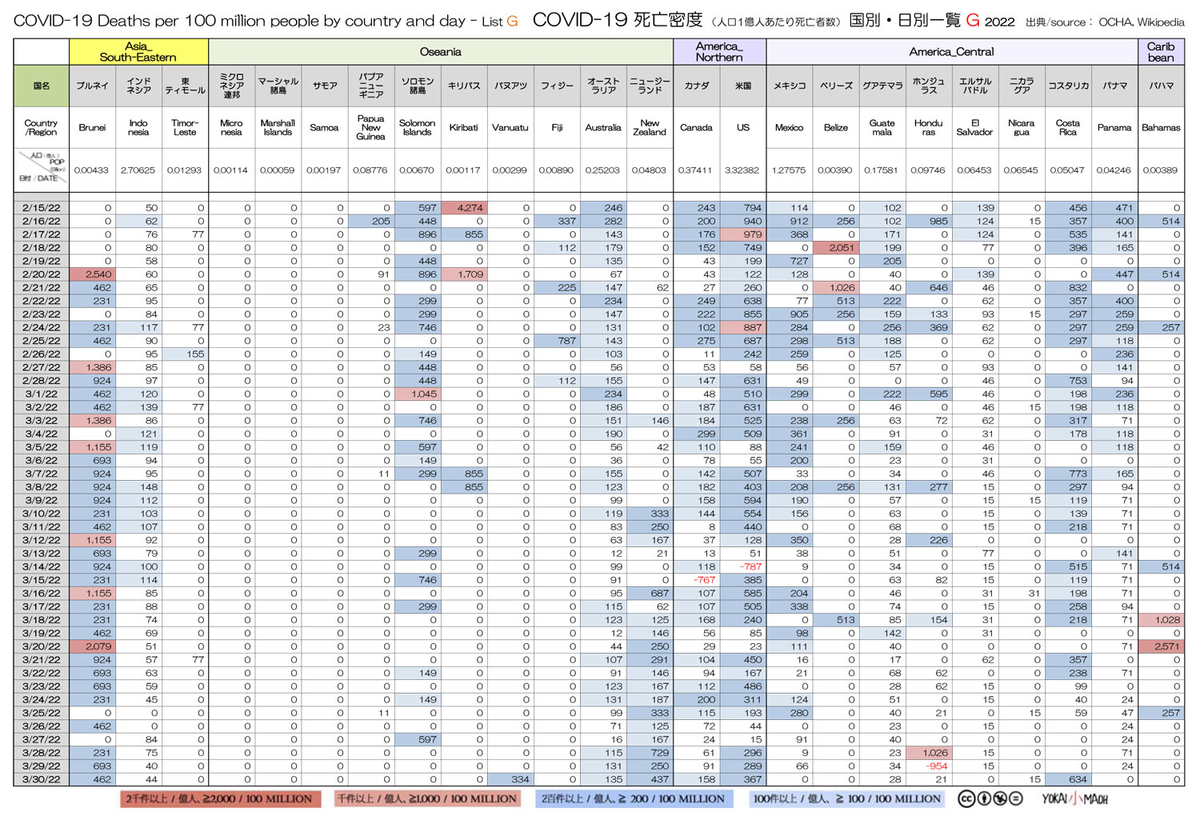Select the 3/14/22 date row label
Screen dimensions: 1200x816
click(x=43, y=567)
